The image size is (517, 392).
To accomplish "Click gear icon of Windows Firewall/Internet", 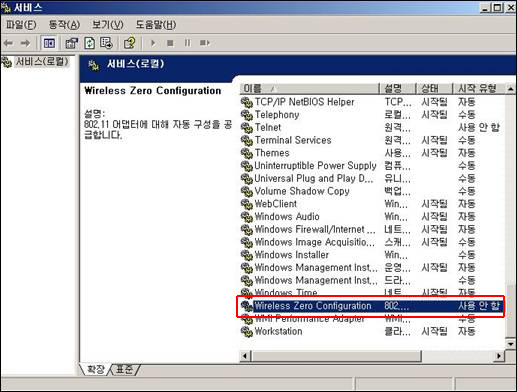I will pos(247,229).
